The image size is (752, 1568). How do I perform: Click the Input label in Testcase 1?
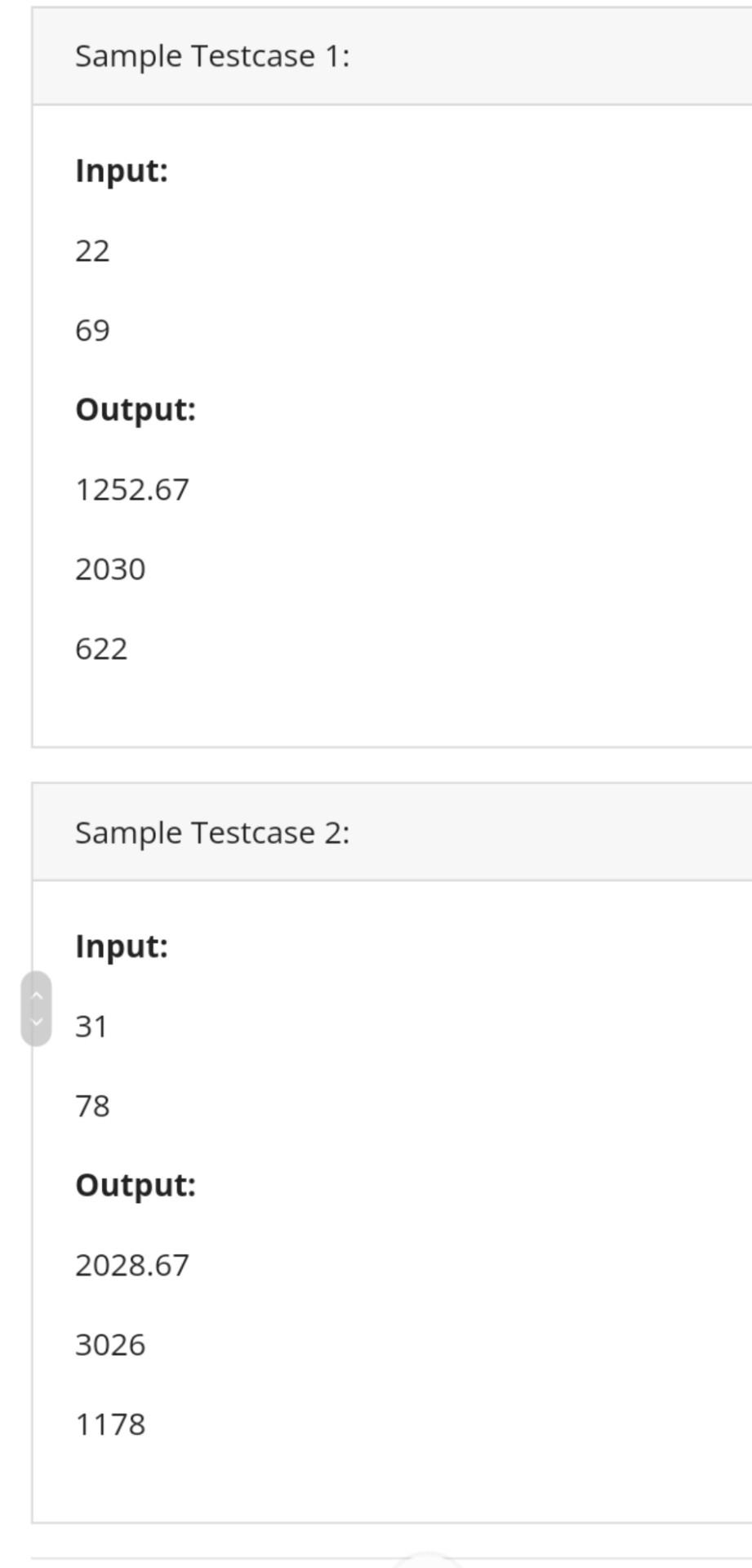click(x=122, y=171)
